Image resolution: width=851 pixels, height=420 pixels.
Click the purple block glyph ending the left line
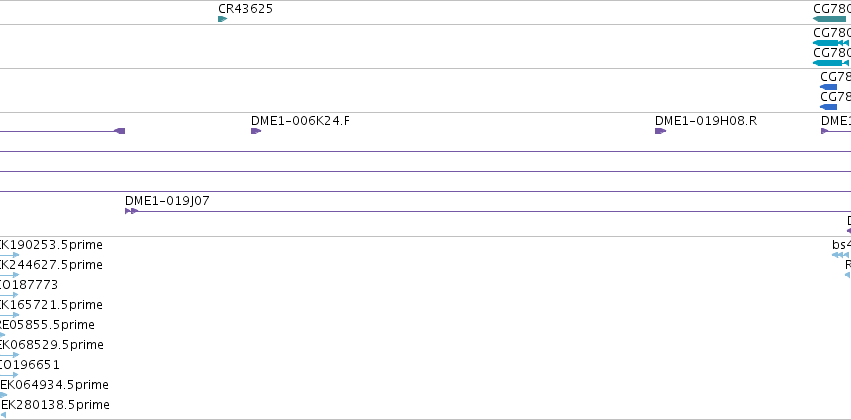click(x=119, y=131)
